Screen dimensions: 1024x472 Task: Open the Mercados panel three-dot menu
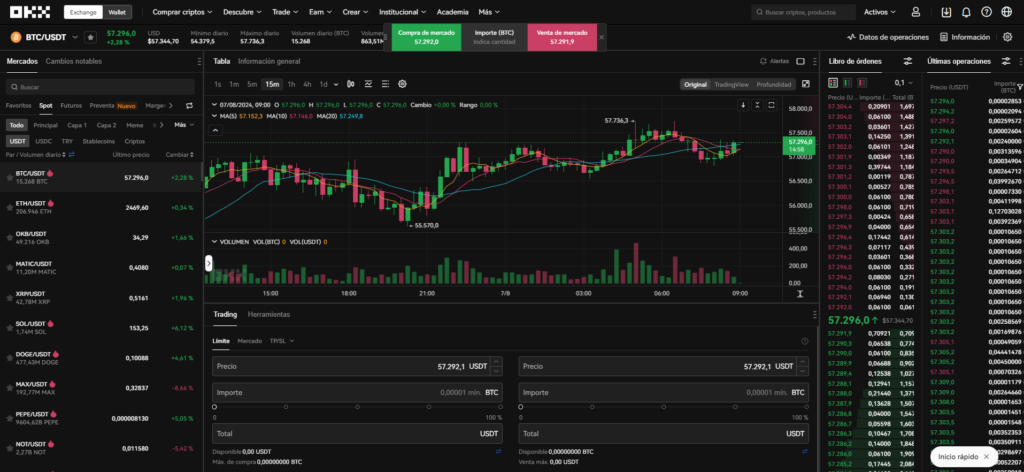click(x=199, y=61)
